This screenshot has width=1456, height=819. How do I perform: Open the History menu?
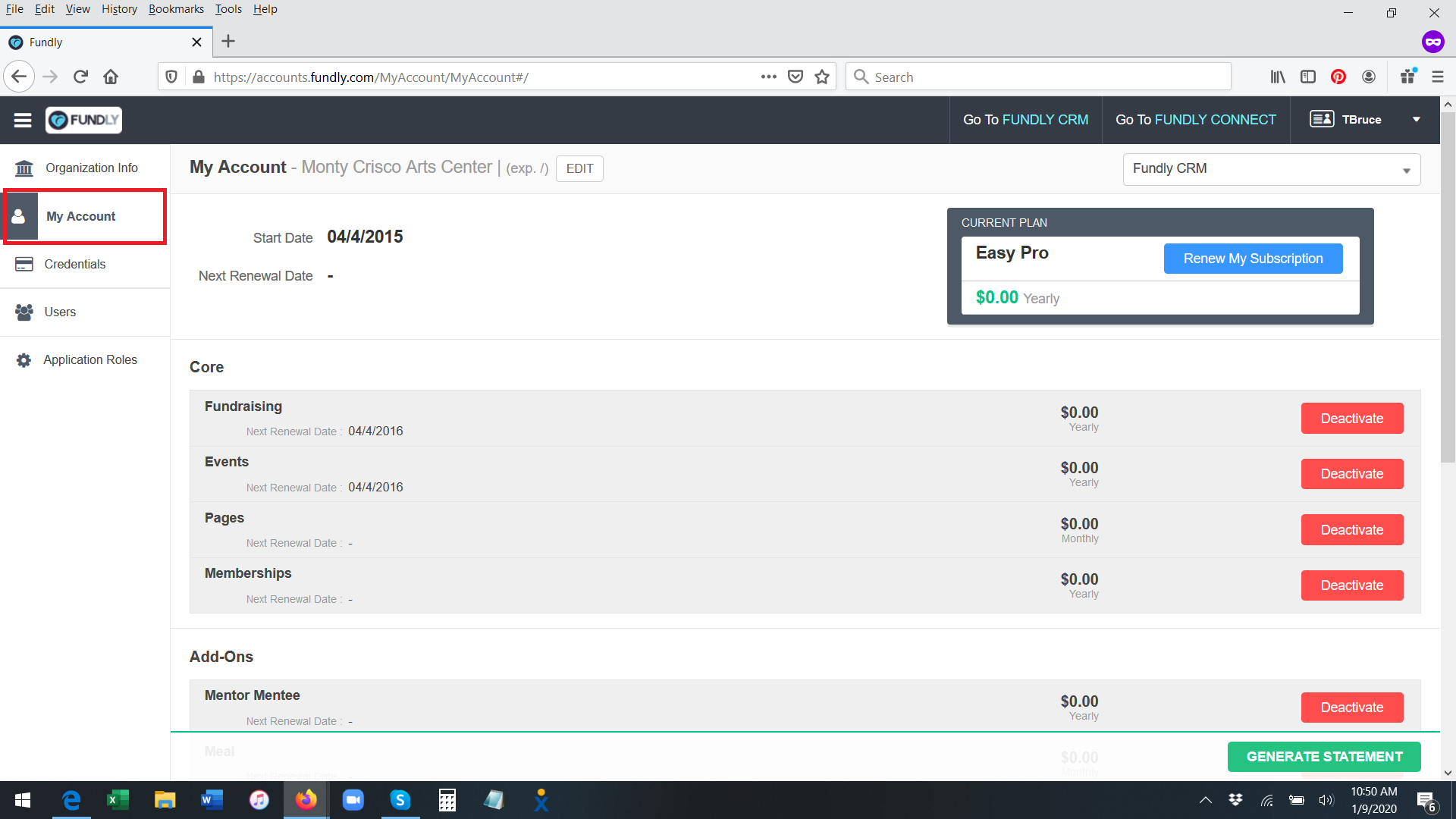(x=119, y=9)
